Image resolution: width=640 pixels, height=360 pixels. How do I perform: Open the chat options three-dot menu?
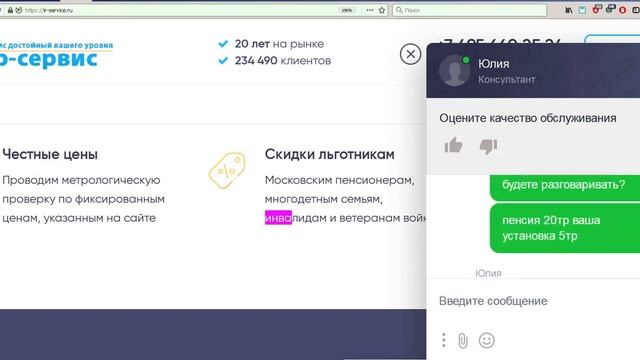444,340
